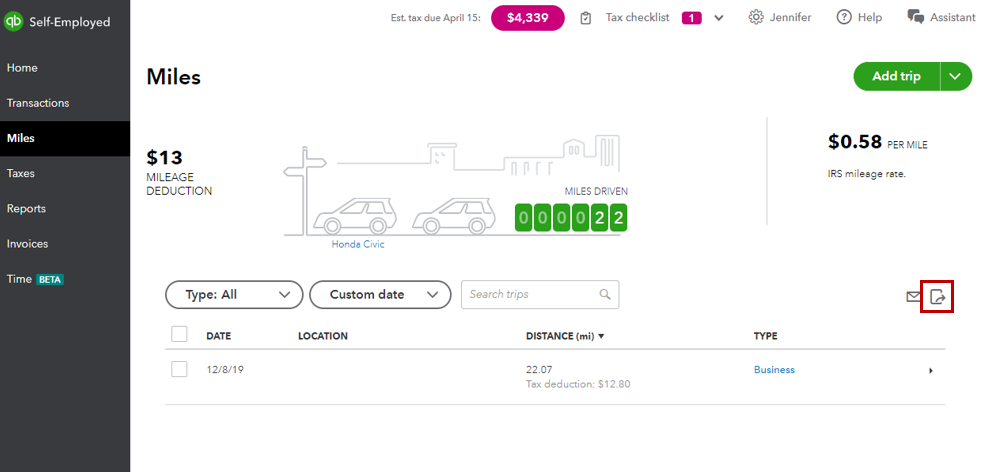Viewport: 1001px width, 472px height.
Task: Open the Tax checklist link
Action: coord(638,17)
